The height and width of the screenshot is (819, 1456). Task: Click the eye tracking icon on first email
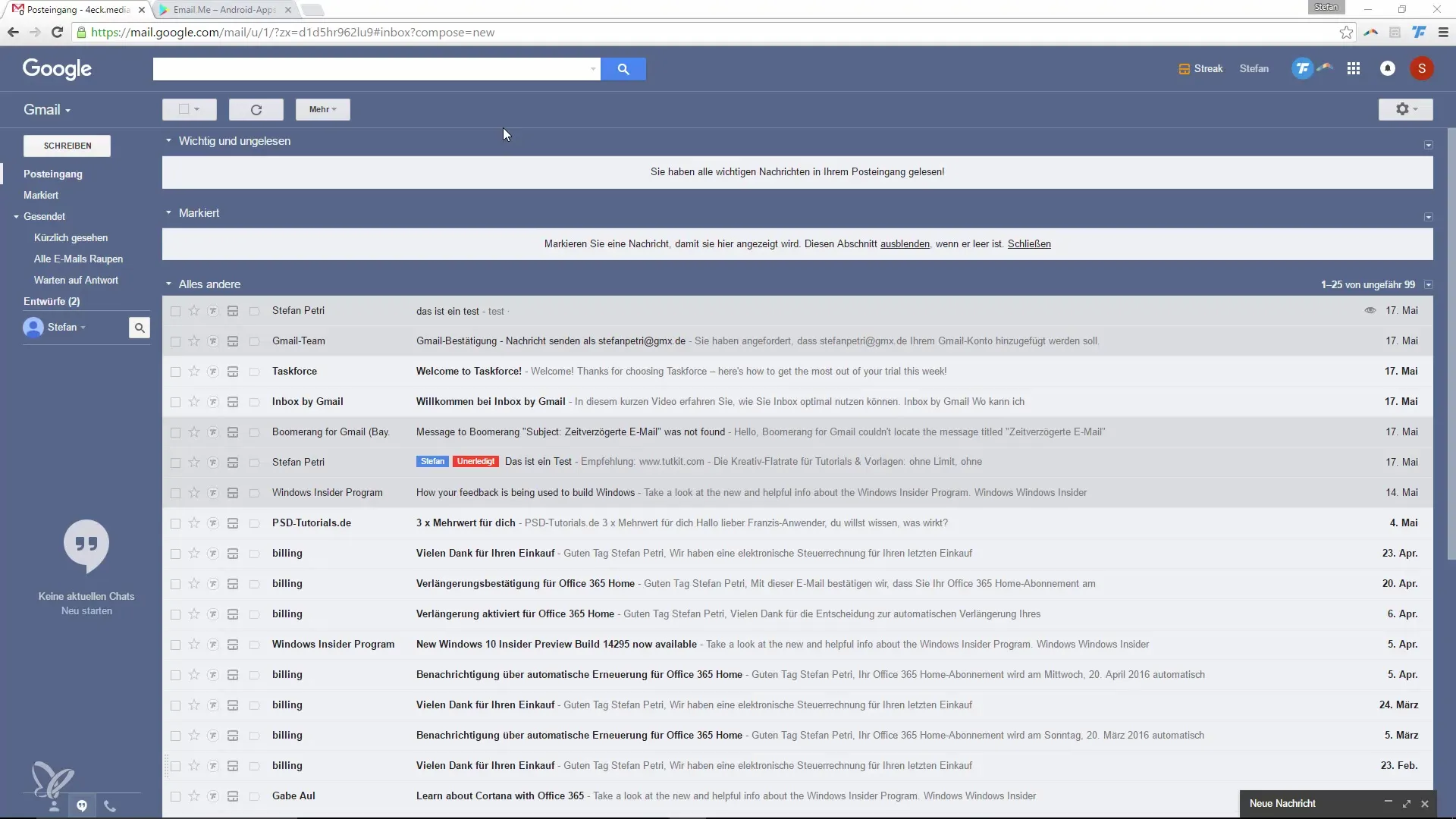pyautogui.click(x=1370, y=310)
